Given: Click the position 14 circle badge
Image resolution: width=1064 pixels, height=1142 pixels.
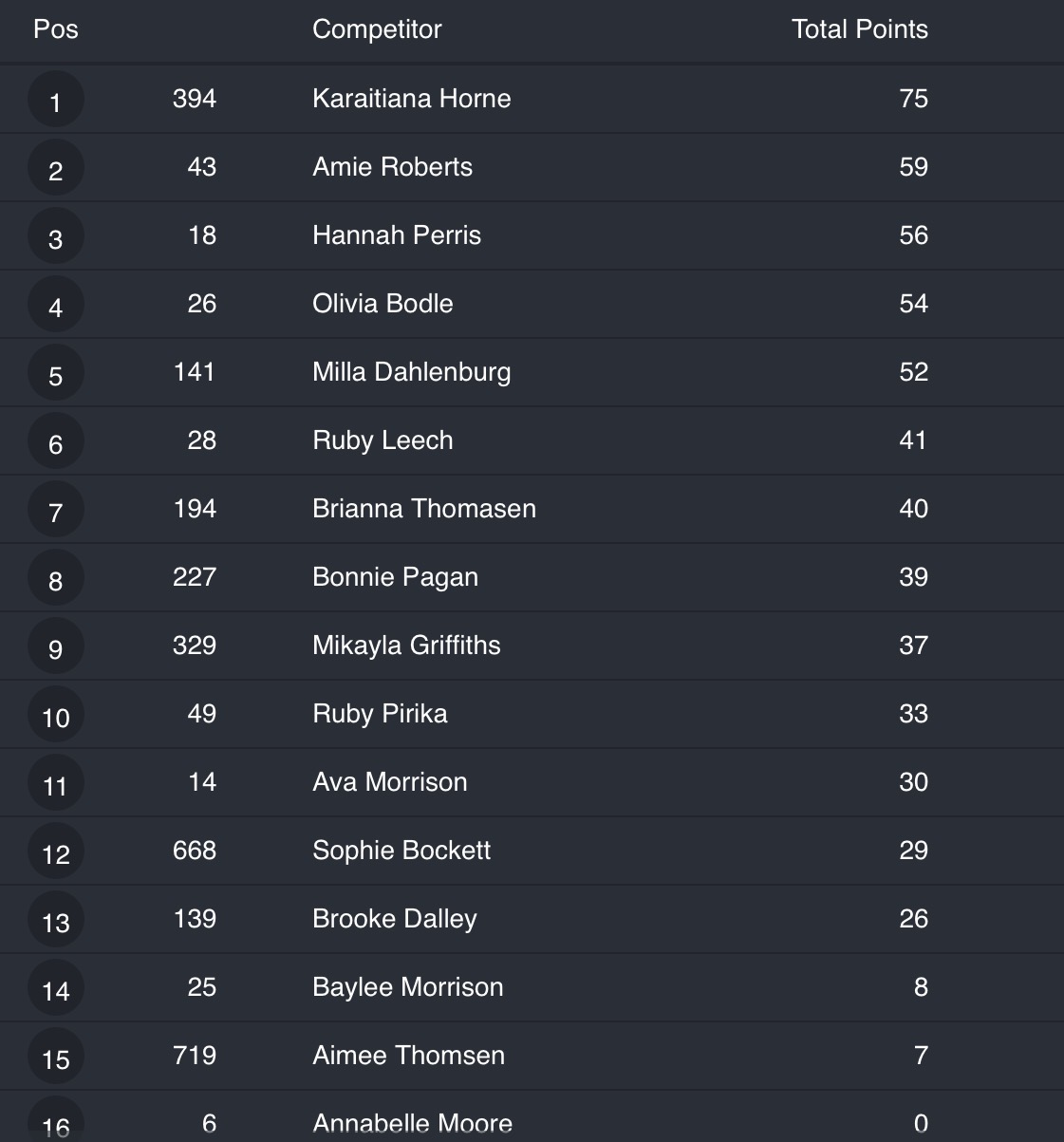Looking at the screenshot, I should 56,988.
